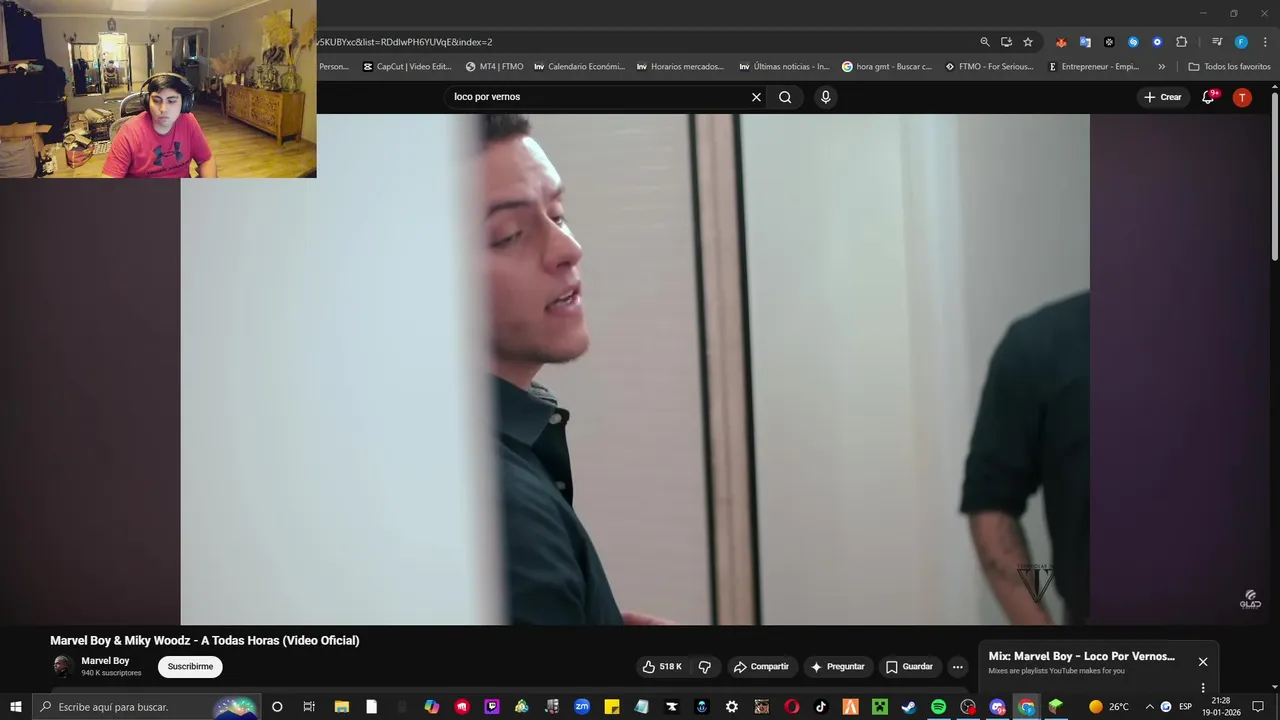The width and height of the screenshot is (1280, 720).
Task: Open the Horarios mercados bookmark
Action: point(680,67)
